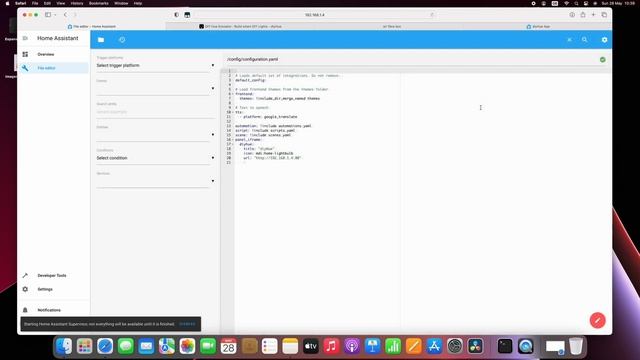The height and width of the screenshot is (360, 640).
Task: Open Reminders from the Dock
Action: click(x=269, y=347)
